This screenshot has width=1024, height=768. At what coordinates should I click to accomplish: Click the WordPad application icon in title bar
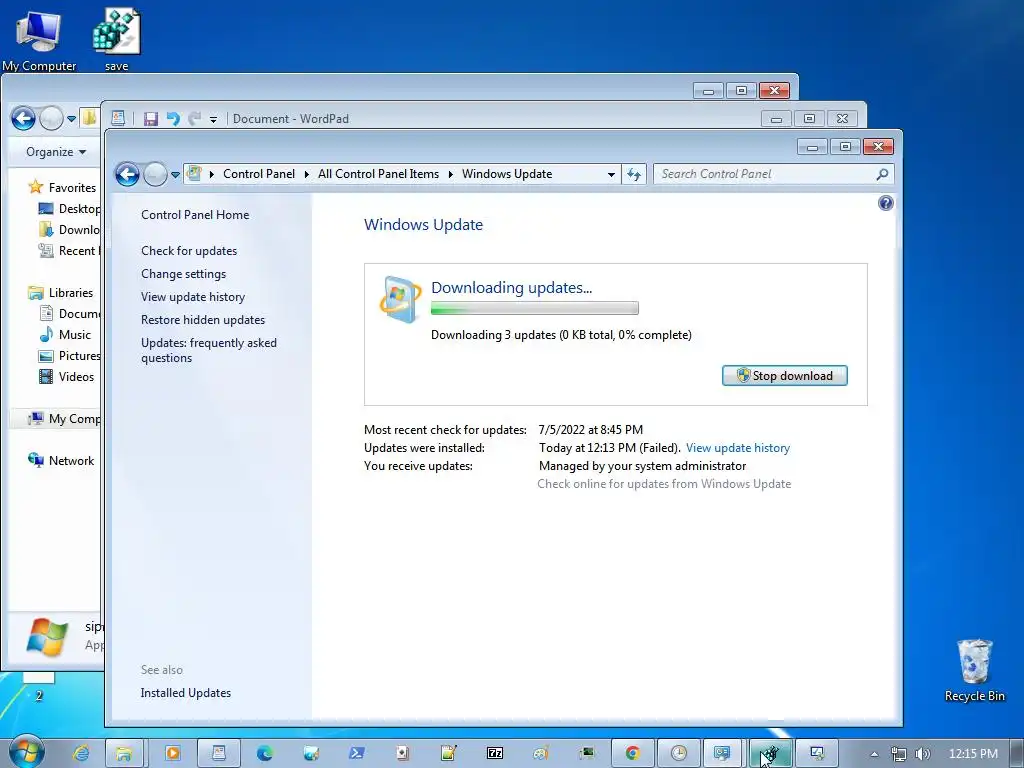click(x=118, y=118)
